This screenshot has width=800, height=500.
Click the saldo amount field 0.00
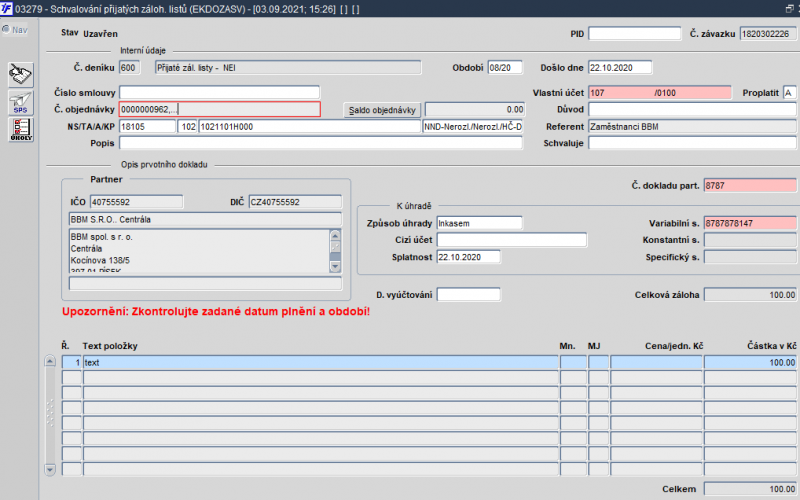pyautogui.click(x=475, y=109)
